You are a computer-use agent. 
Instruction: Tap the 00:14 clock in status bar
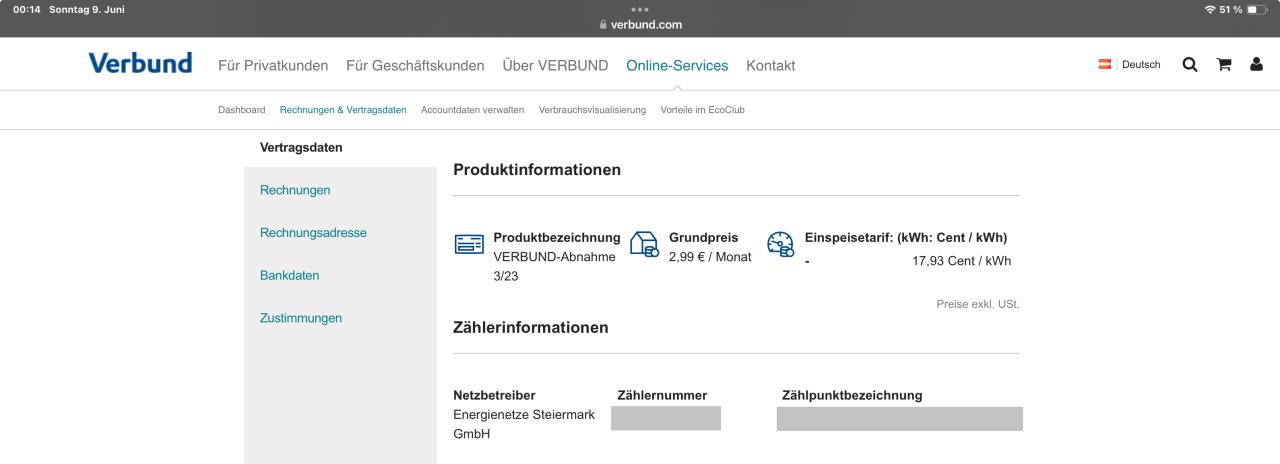(25, 10)
